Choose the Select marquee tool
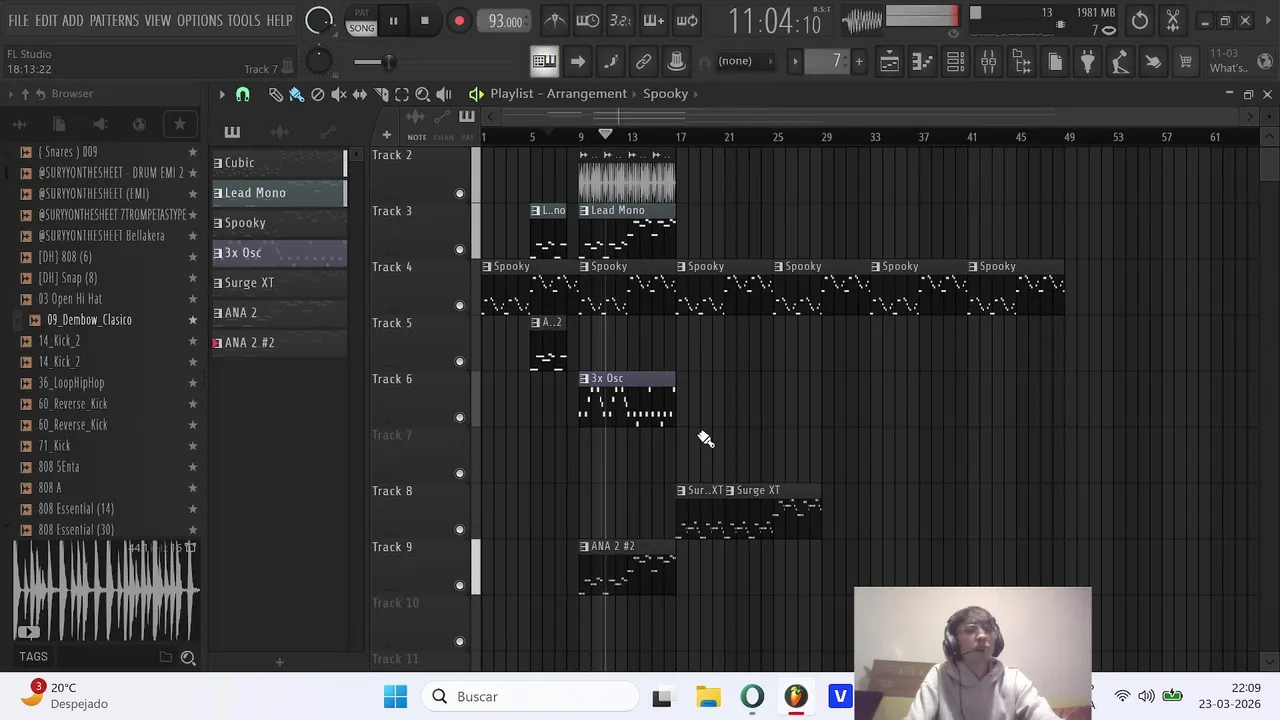This screenshot has height=720, width=1280. click(402, 94)
